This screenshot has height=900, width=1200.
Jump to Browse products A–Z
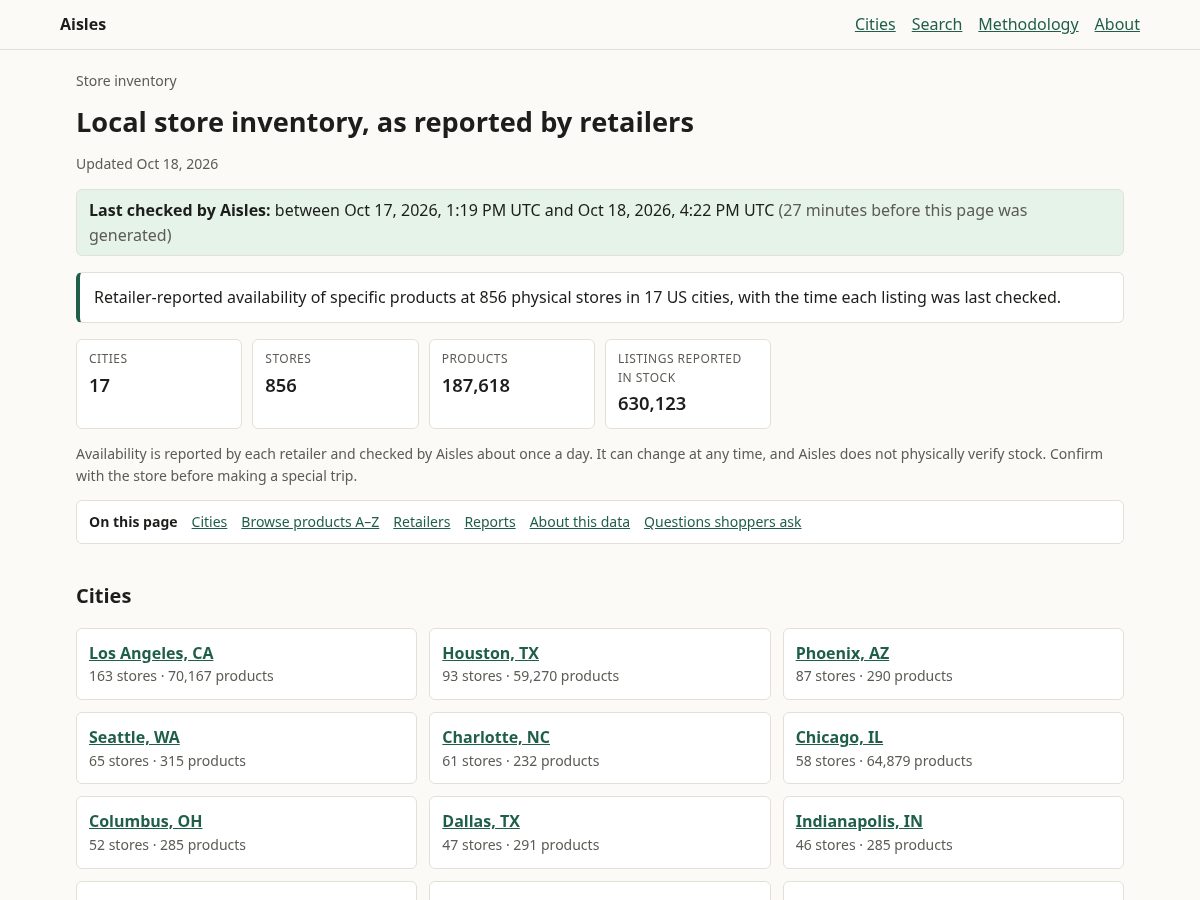click(x=310, y=522)
